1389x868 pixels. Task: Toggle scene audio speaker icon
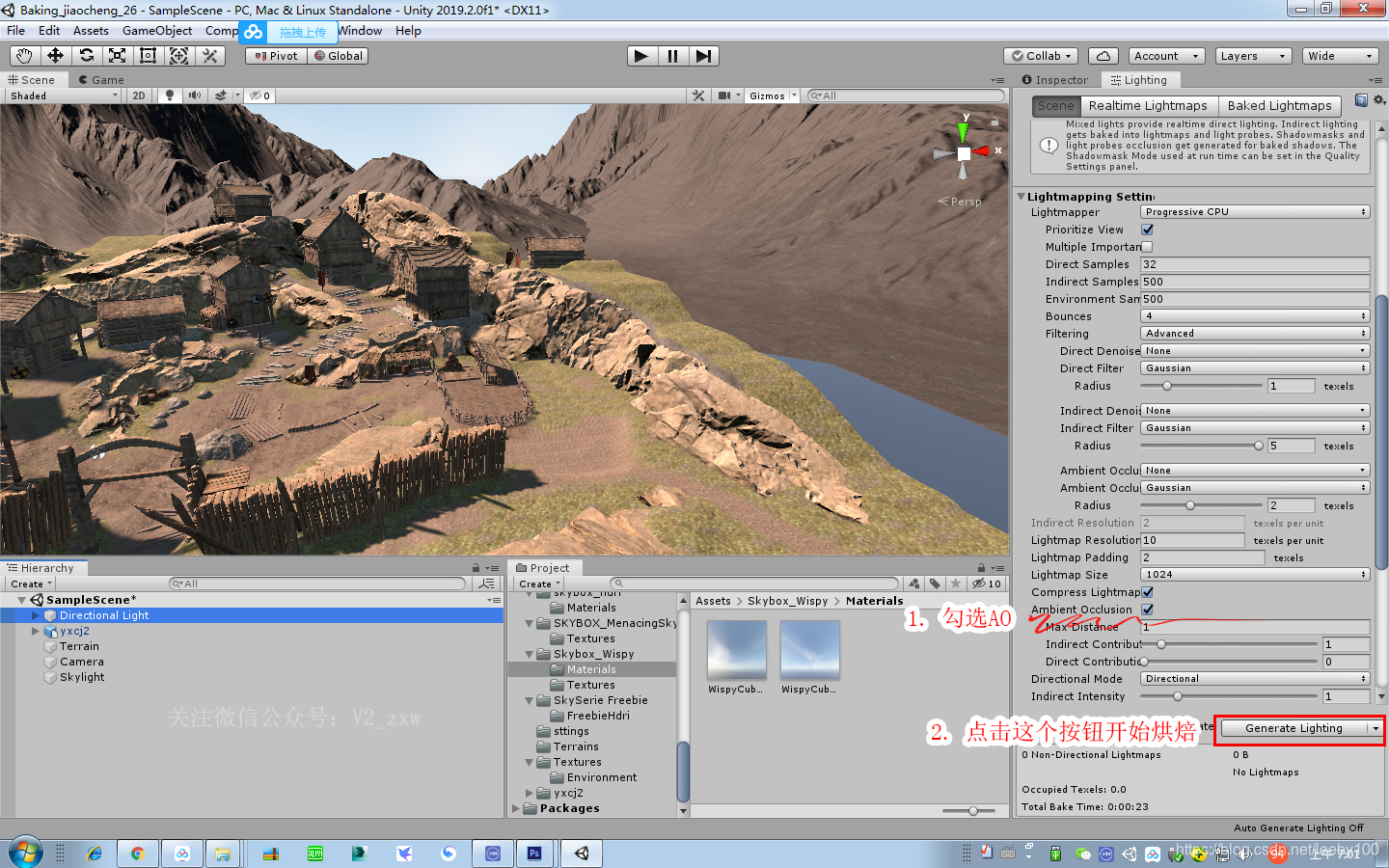[195, 95]
